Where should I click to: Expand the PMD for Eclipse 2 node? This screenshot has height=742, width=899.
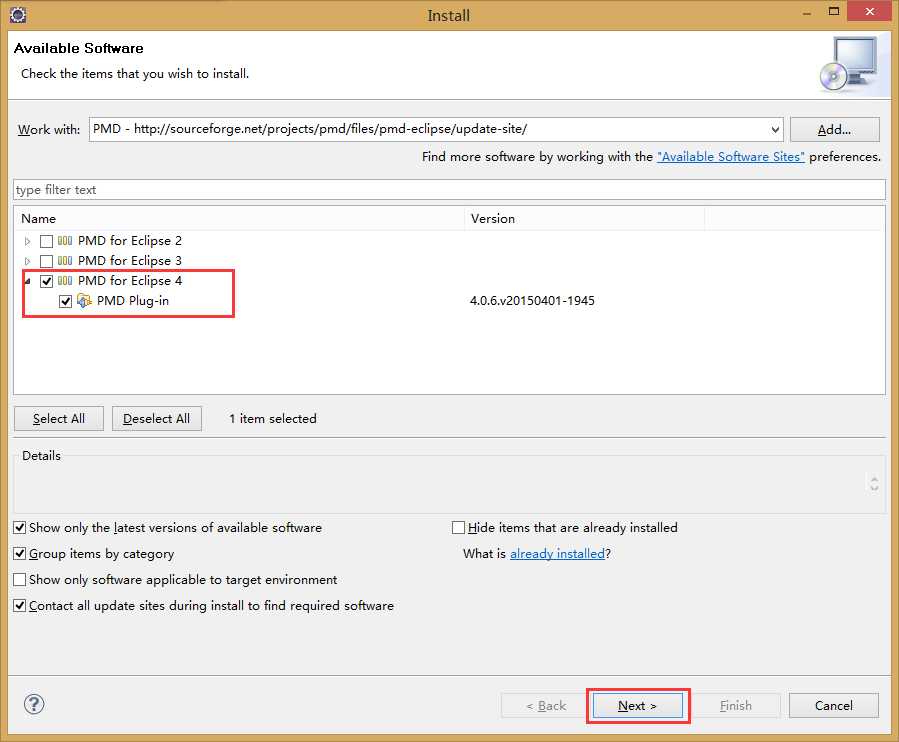coord(27,241)
